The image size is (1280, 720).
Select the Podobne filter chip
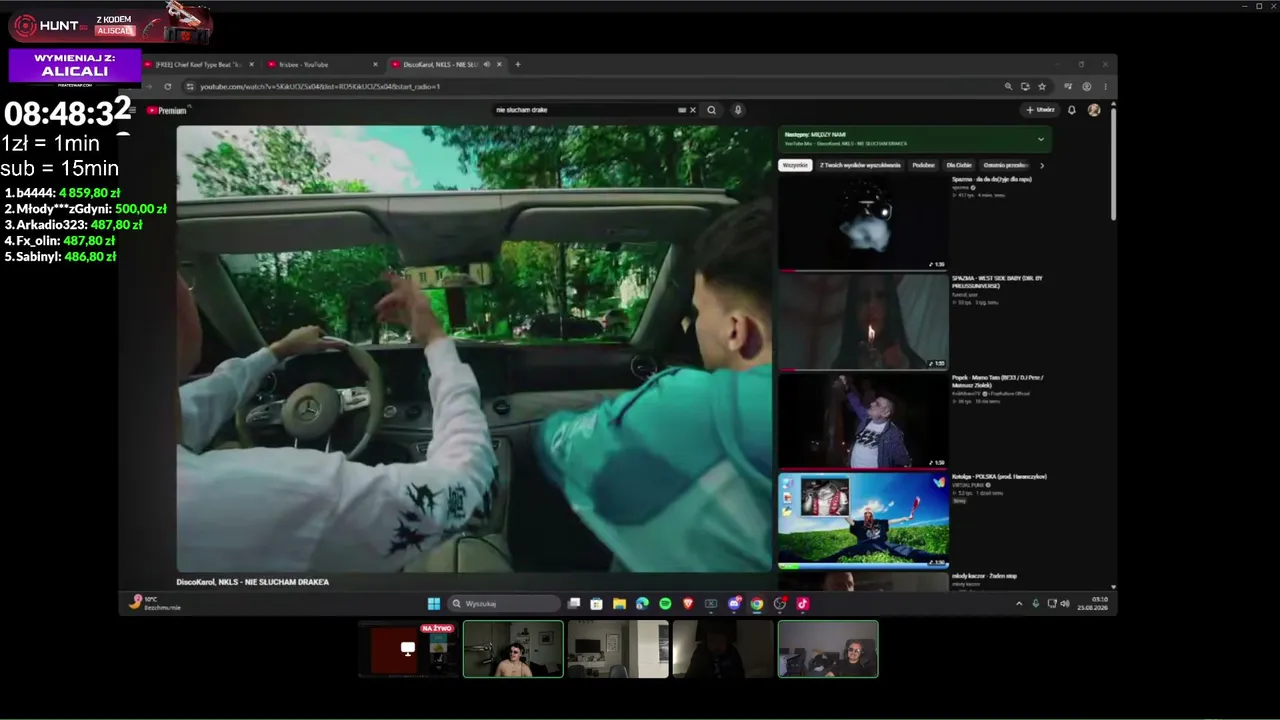[923, 165]
